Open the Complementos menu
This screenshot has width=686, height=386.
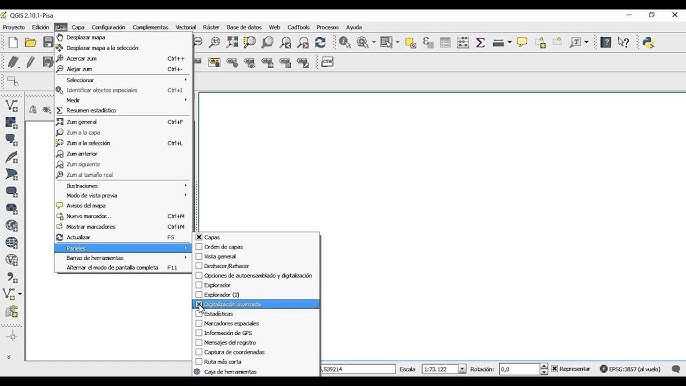point(150,27)
